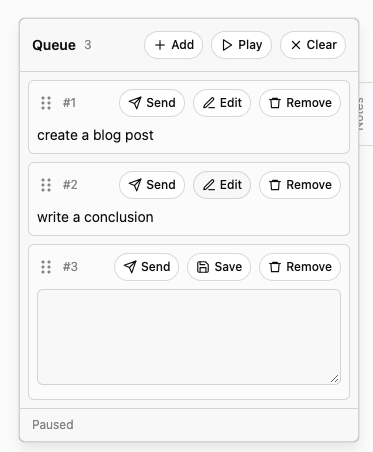Screen dimensions: 373x452
Task: Grab the drag handle of item #1
Action: (x=46, y=103)
